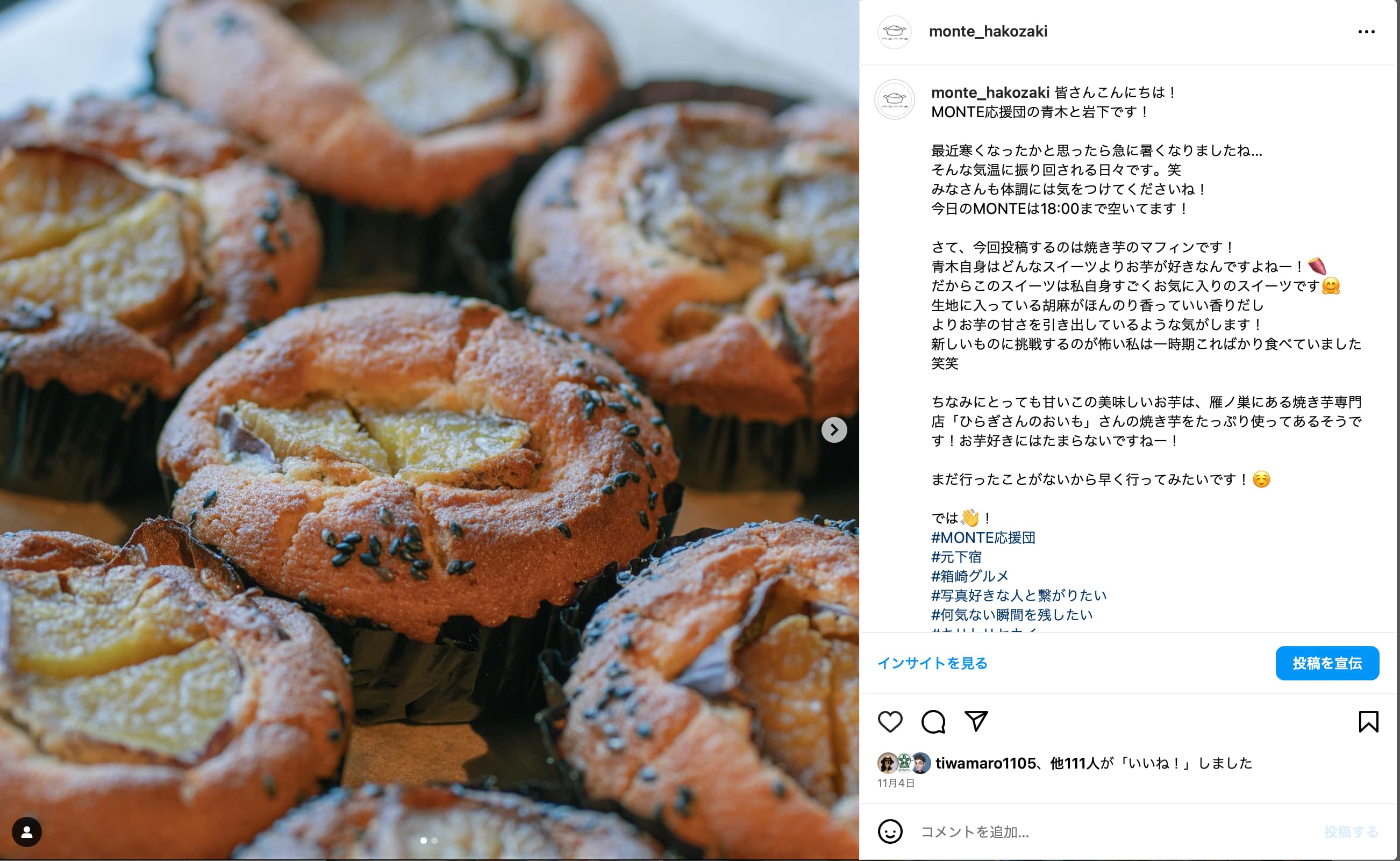The image size is (1400, 861).
Task: Open the profile avatar beside the caption
Action: 894,99
